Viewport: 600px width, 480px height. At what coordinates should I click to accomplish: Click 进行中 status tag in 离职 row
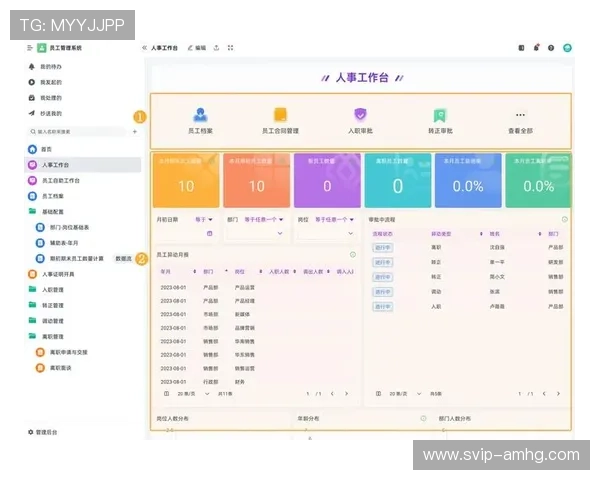tap(383, 248)
